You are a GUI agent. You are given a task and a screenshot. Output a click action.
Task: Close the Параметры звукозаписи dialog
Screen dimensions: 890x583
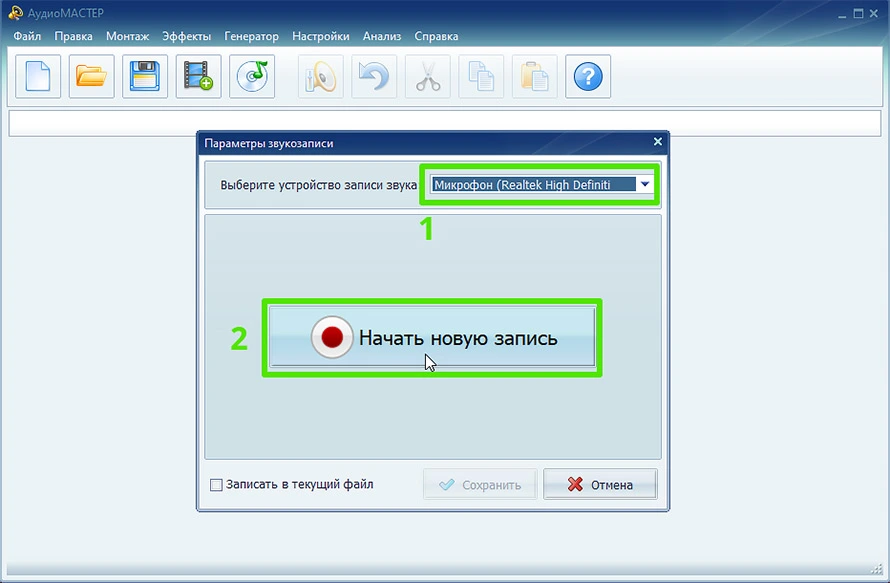657,142
